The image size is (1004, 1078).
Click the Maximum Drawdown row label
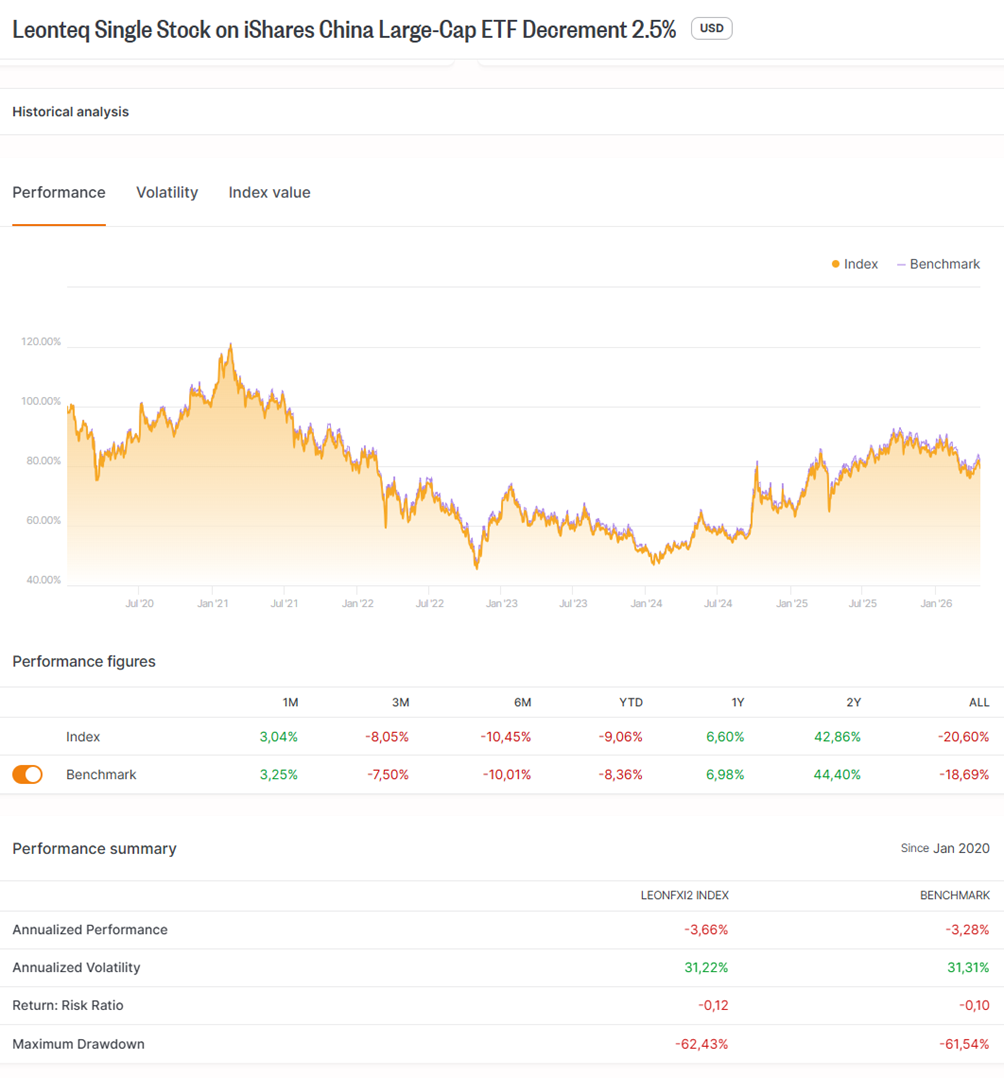pos(78,1044)
